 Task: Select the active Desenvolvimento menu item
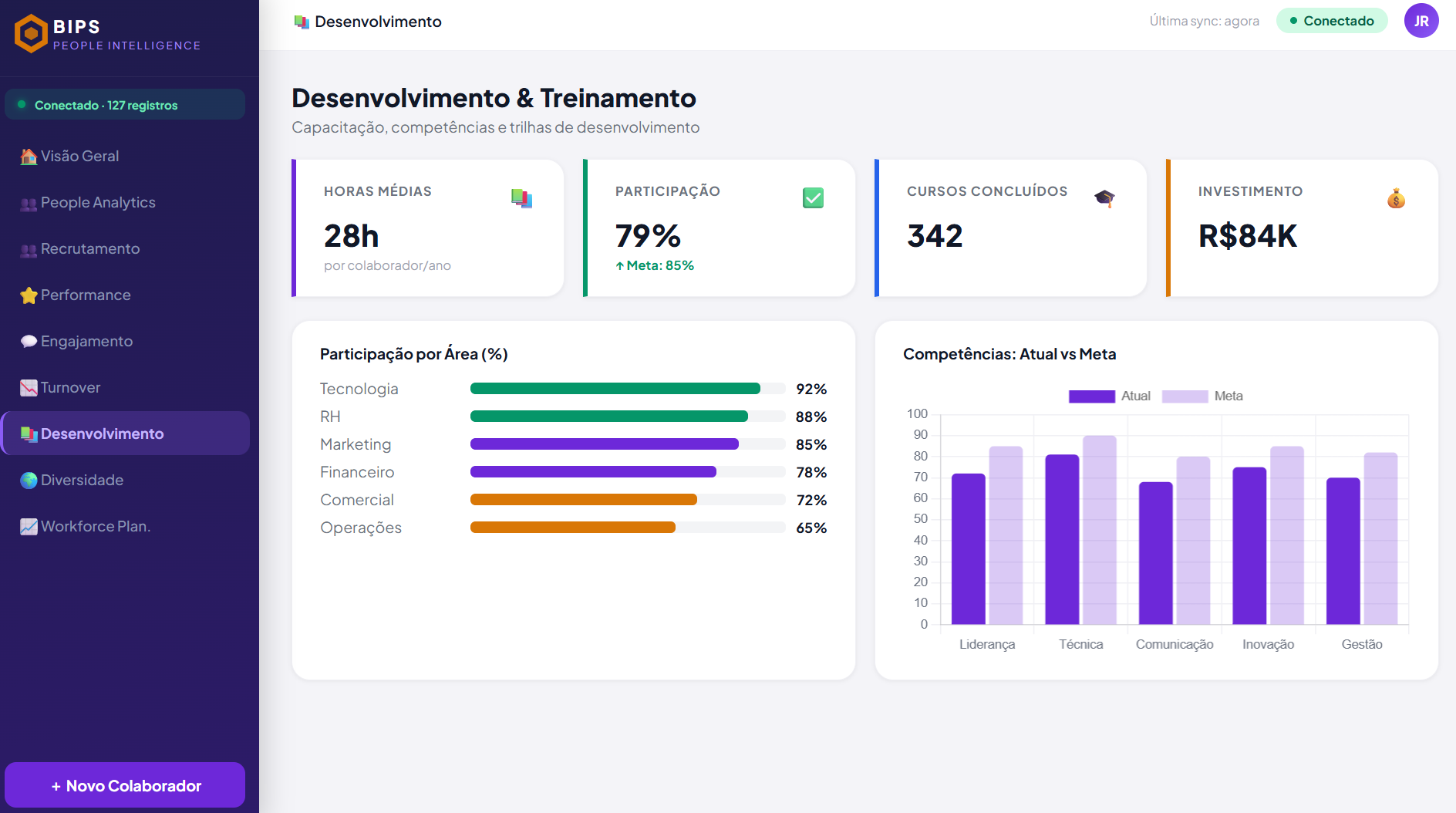point(125,433)
